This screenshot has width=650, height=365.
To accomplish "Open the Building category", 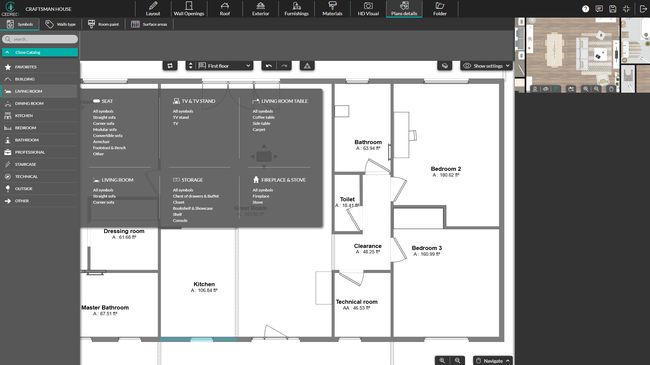I will pos(40,79).
